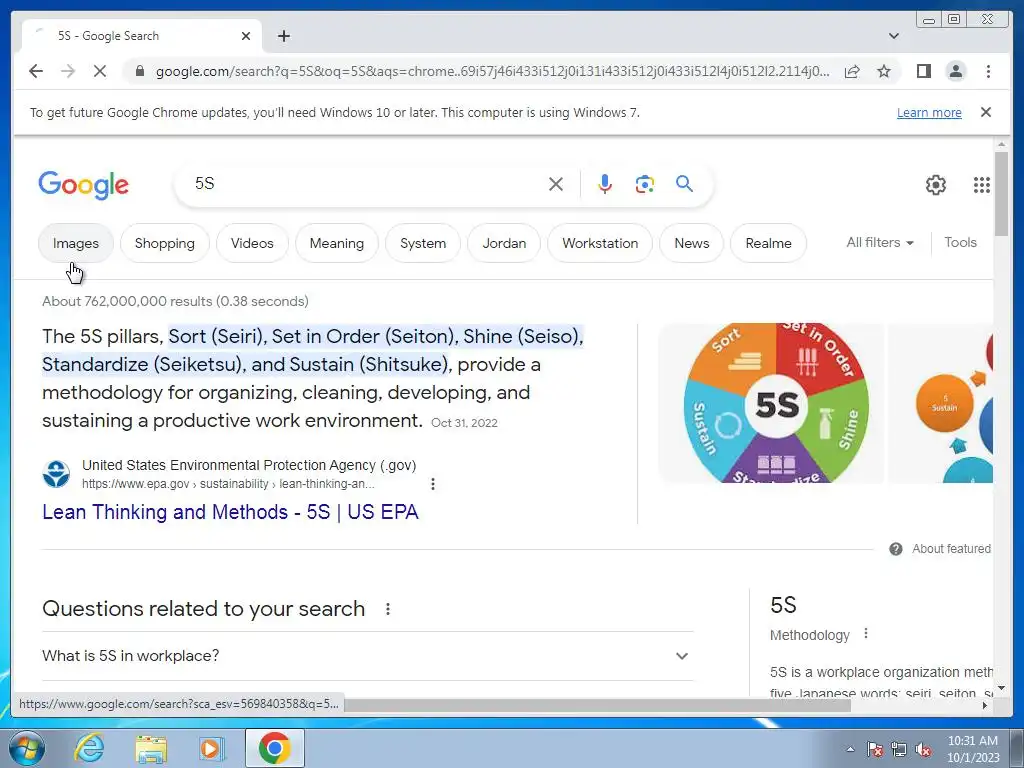Switch to the Images results tab
The height and width of the screenshot is (768, 1024).
click(x=76, y=243)
